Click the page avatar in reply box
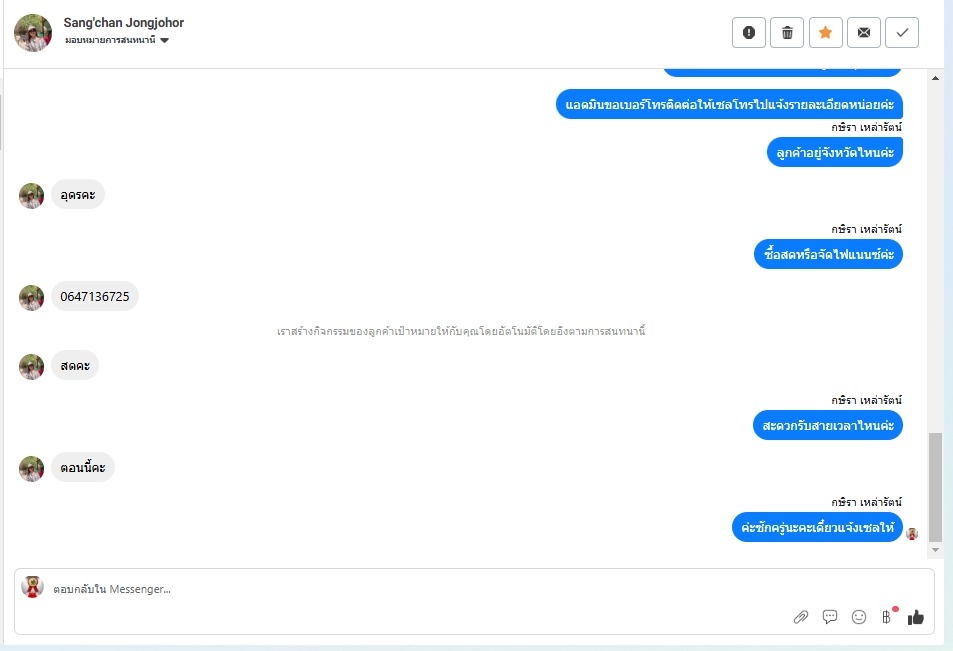This screenshot has width=953, height=651. coord(32,588)
